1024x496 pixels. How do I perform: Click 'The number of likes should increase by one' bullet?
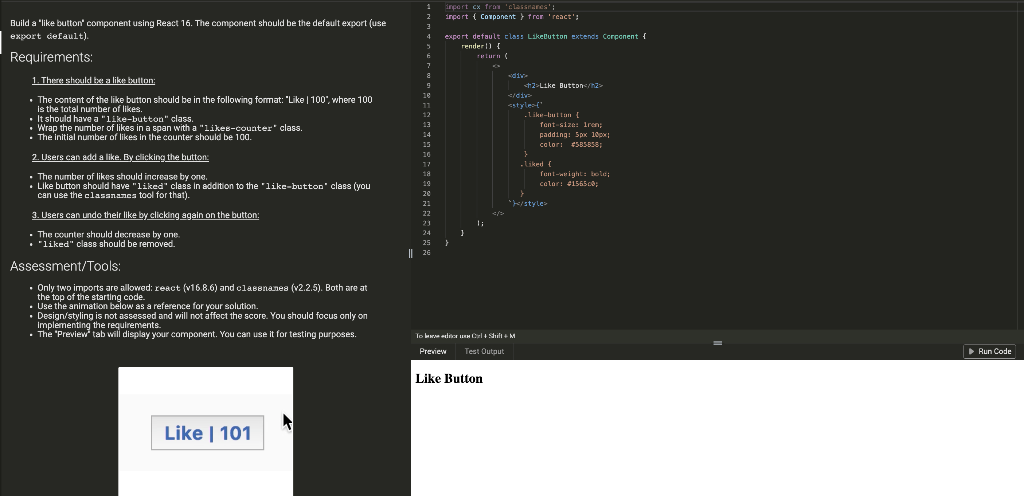[122, 177]
